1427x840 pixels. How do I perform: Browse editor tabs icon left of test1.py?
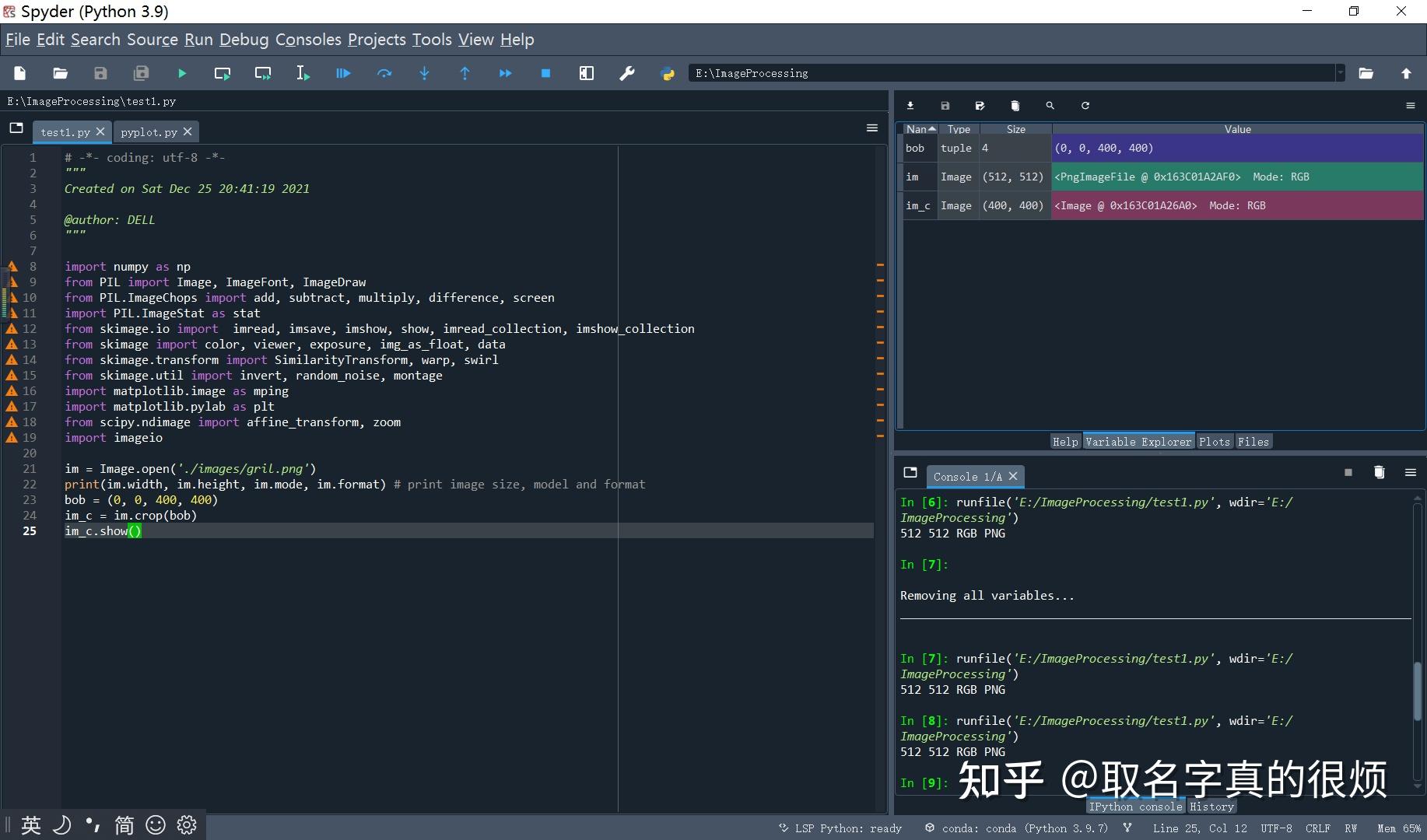point(16,128)
